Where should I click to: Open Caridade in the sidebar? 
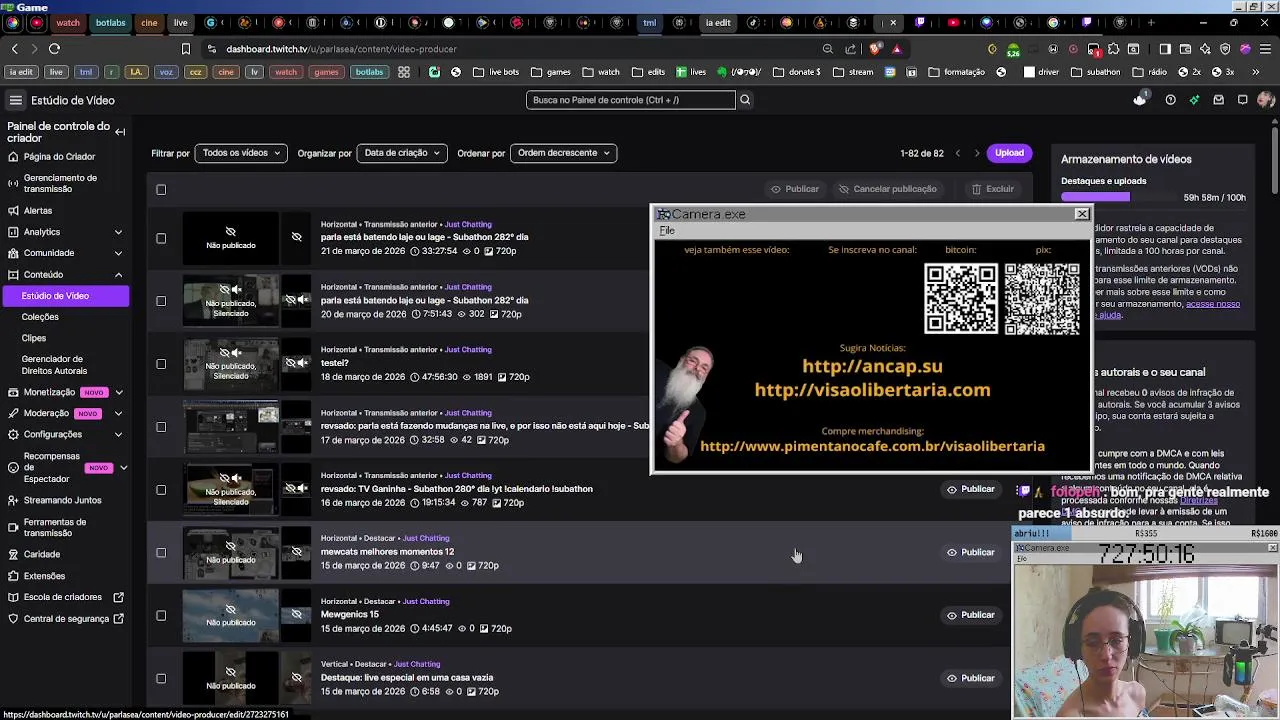point(42,554)
